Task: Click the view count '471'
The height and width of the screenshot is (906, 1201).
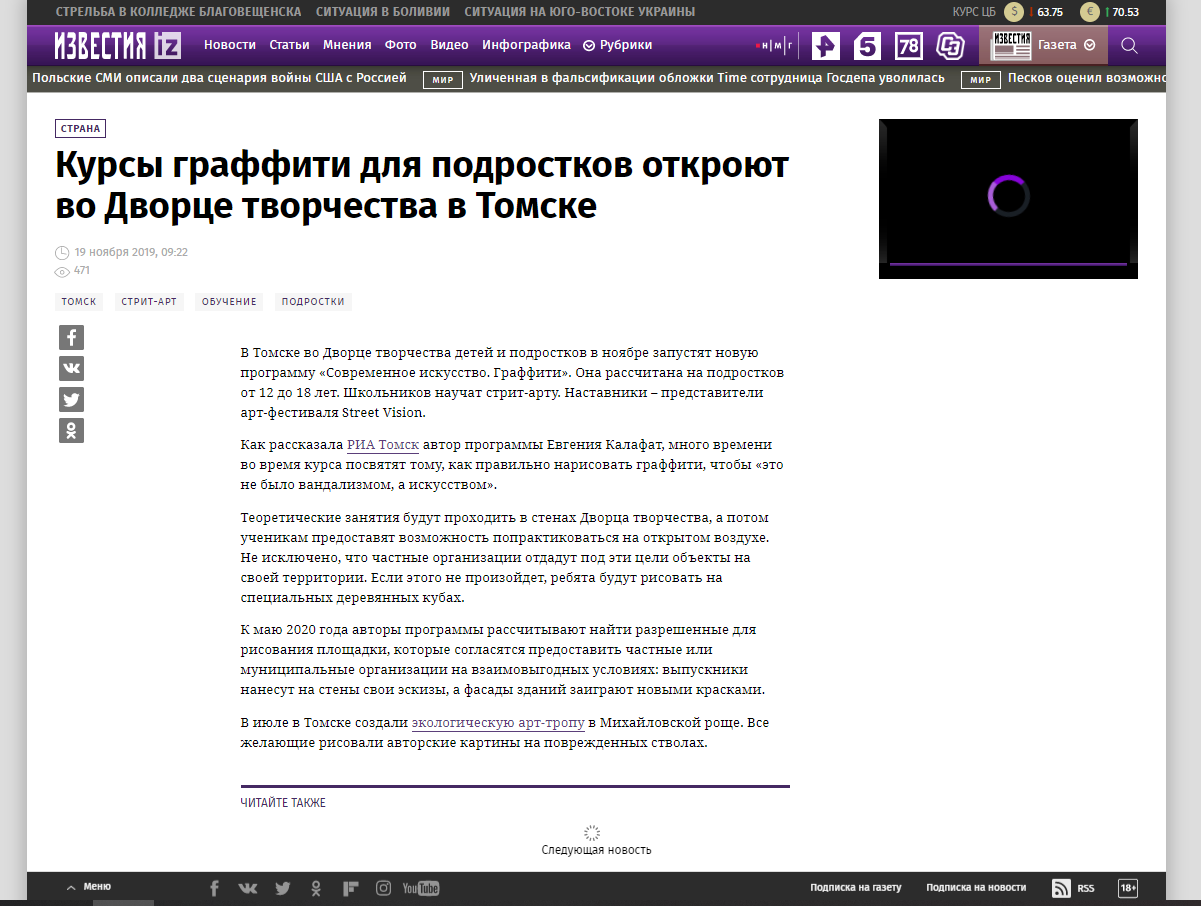Action: 82,270
